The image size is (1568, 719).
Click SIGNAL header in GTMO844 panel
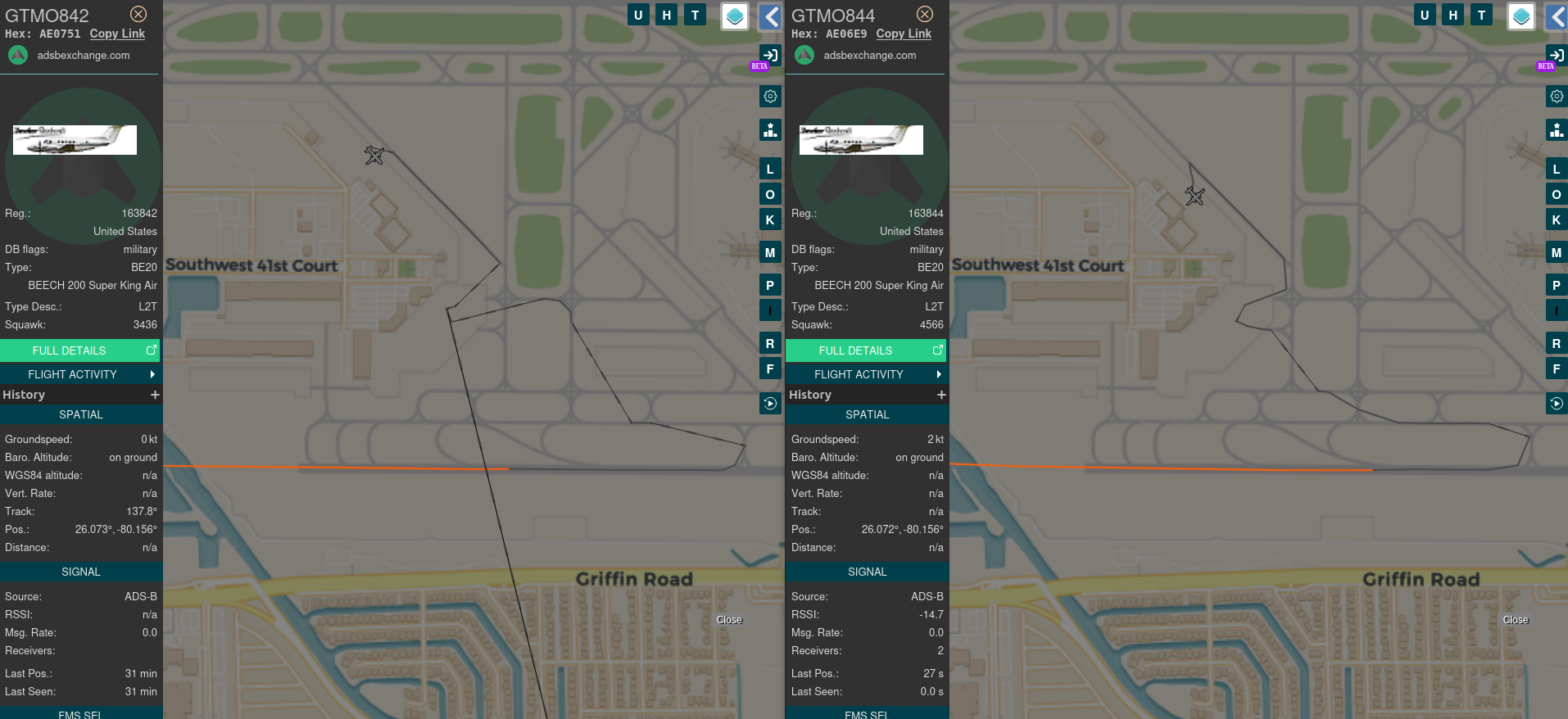point(868,572)
